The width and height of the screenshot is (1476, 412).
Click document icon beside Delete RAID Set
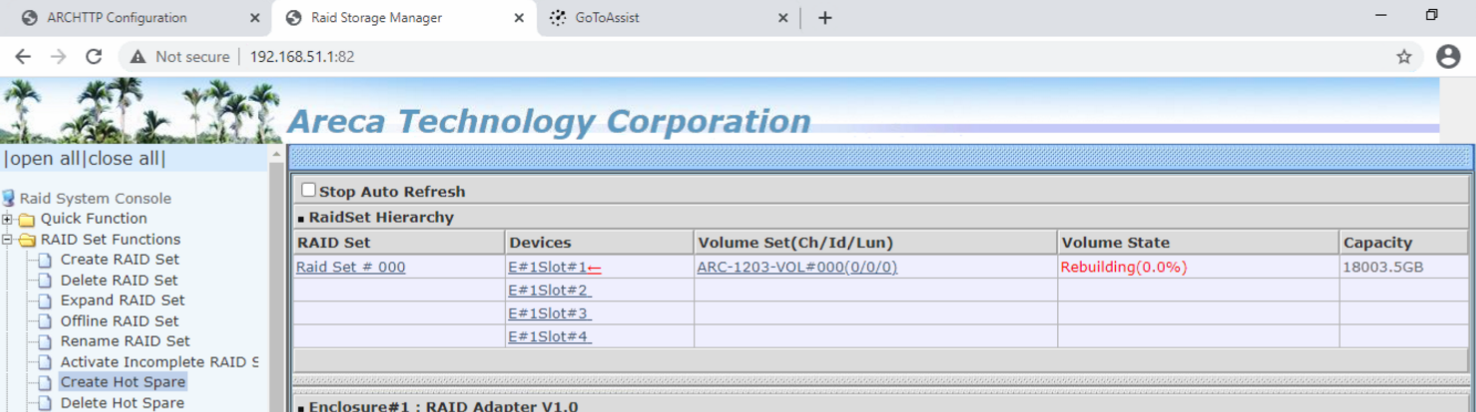44,281
